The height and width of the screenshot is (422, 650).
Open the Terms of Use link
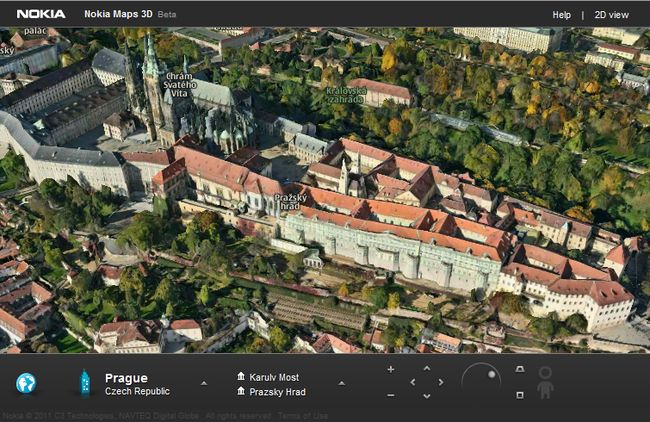pos(303,415)
